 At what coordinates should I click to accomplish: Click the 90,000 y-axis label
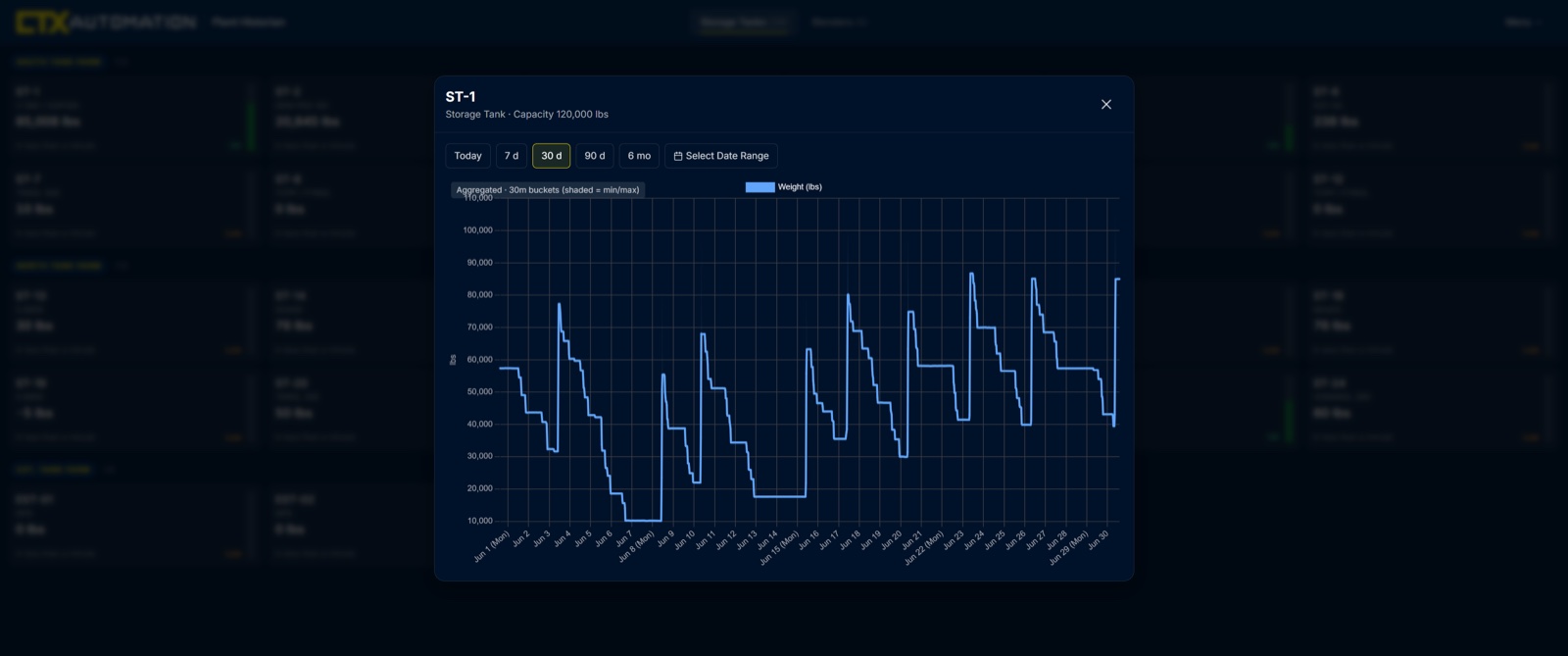(x=480, y=263)
